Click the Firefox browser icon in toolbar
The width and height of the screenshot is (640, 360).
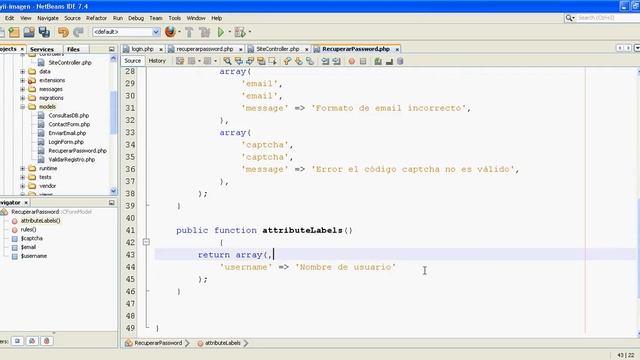click(x=170, y=31)
